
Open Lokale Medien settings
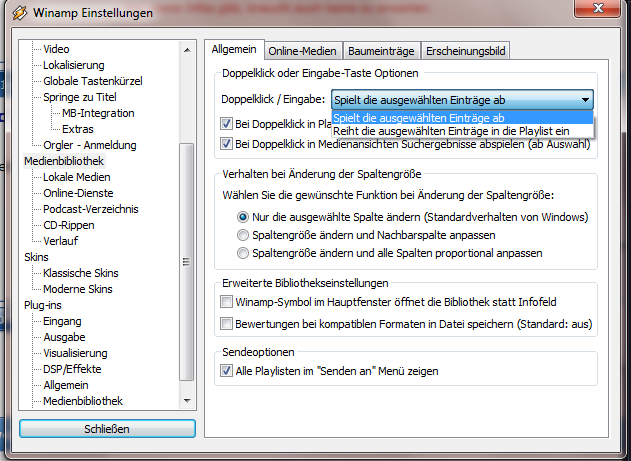coord(76,177)
